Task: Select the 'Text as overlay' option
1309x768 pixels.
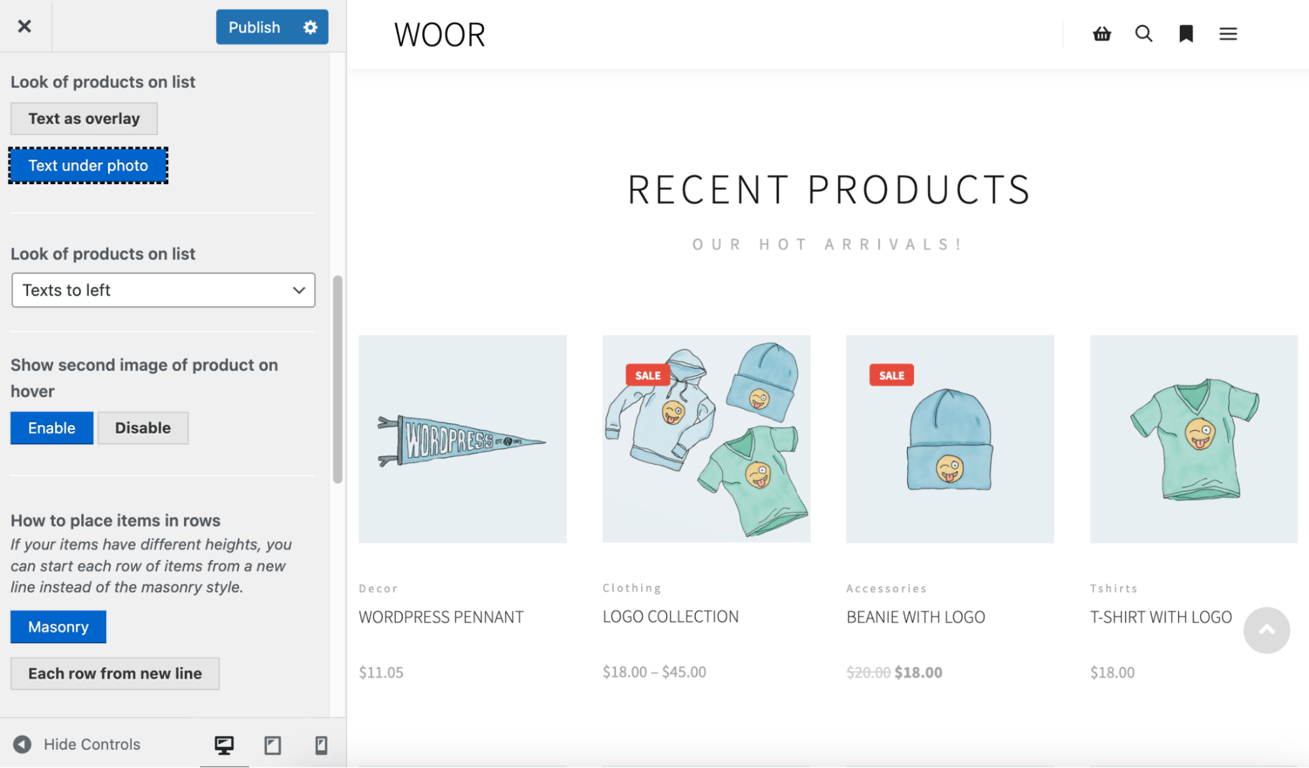Action: point(83,118)
